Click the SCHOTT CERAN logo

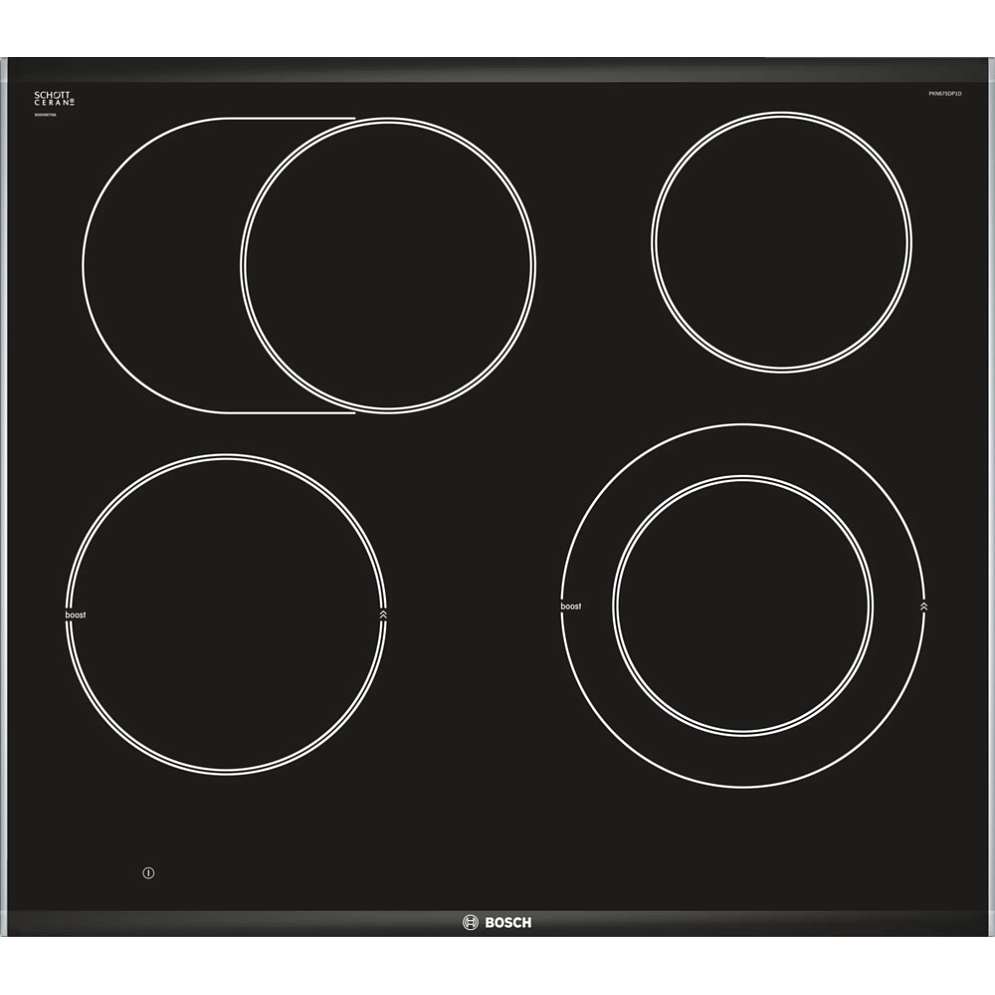click(x=54, y=98)
